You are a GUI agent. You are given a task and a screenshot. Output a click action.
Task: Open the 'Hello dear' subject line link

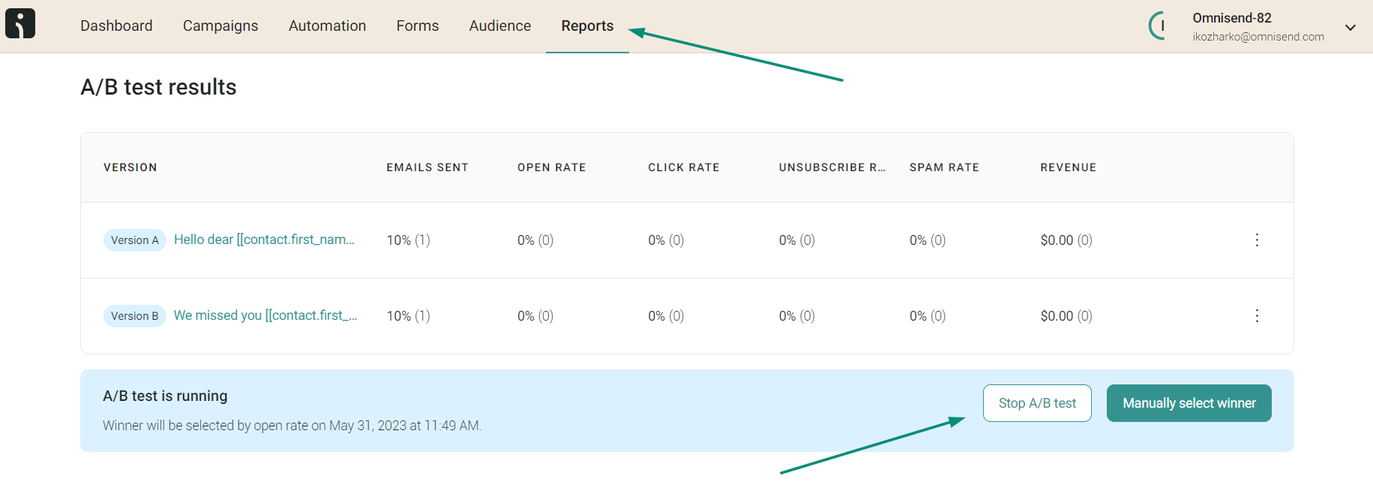pyautogui.click(x=265, y=240)
